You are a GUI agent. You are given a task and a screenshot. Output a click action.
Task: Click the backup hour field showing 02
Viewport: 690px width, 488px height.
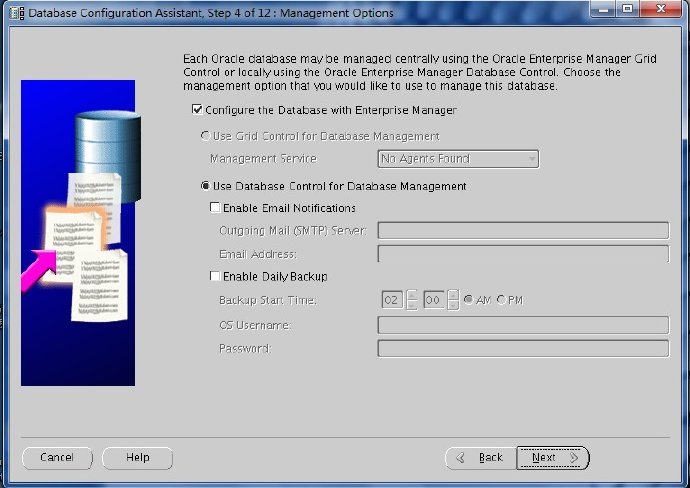tap(392, 300)
